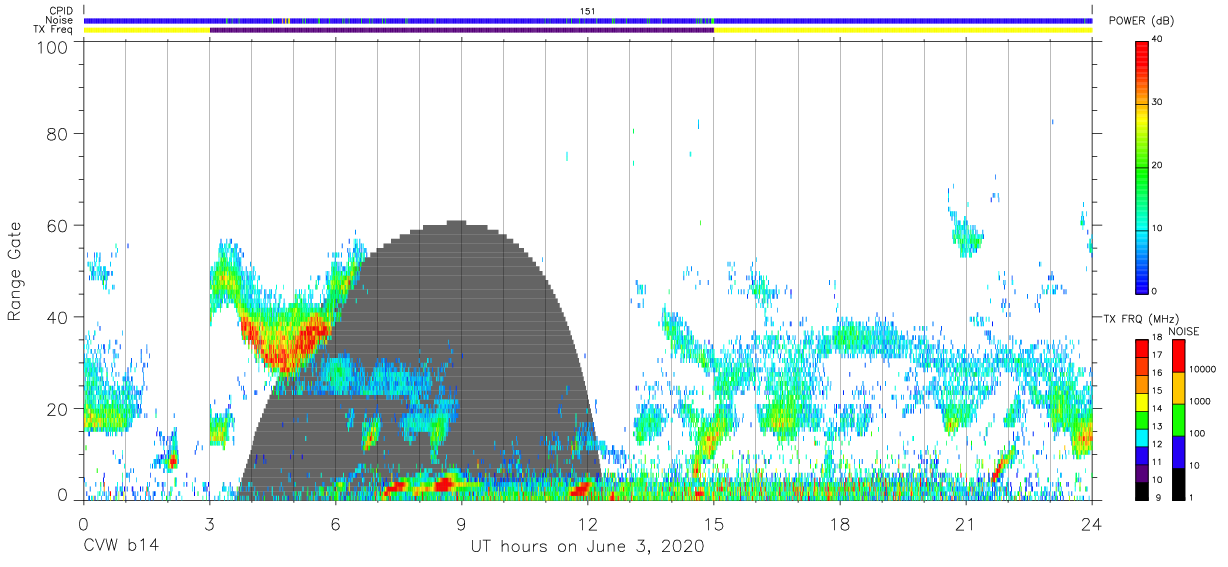Viewport: 1228px width, 567px height.
Task: Click the blue Noise bar at top
Action: pos(587,20)
